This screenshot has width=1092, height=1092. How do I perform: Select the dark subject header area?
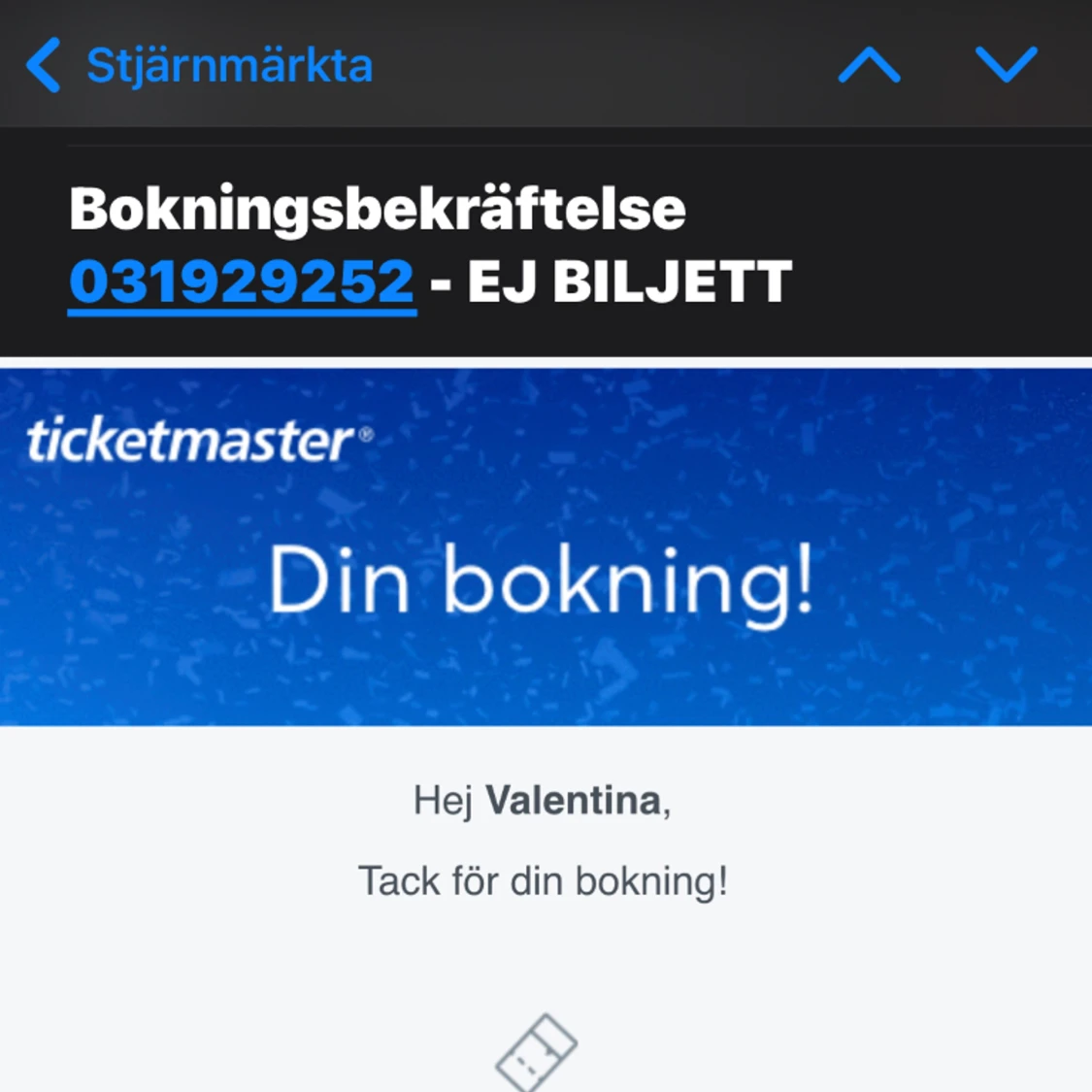click(x=546, y=243)
